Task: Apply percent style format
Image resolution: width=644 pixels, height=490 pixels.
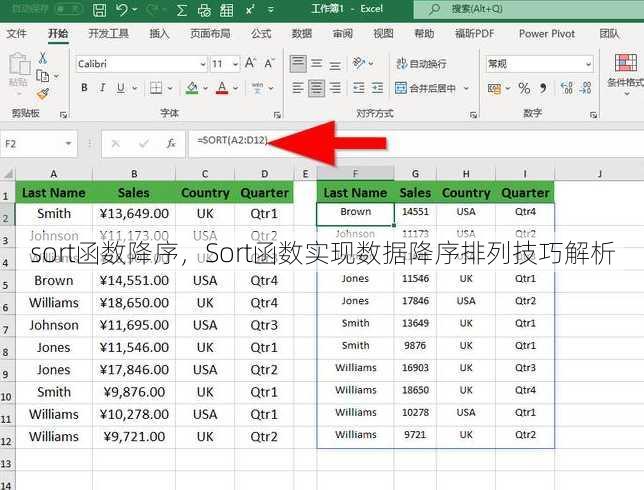Action: tap(524, 88)
